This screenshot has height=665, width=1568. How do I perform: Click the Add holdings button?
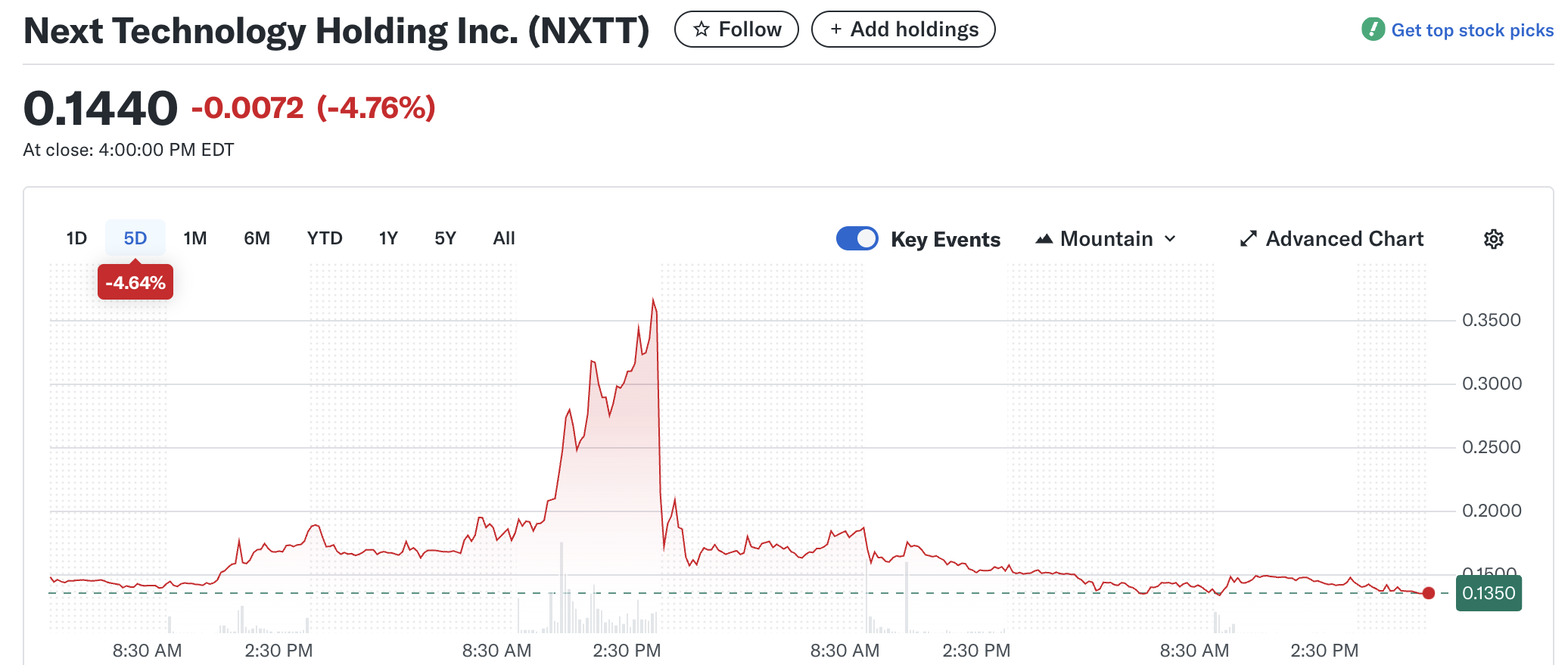[904, 29]
